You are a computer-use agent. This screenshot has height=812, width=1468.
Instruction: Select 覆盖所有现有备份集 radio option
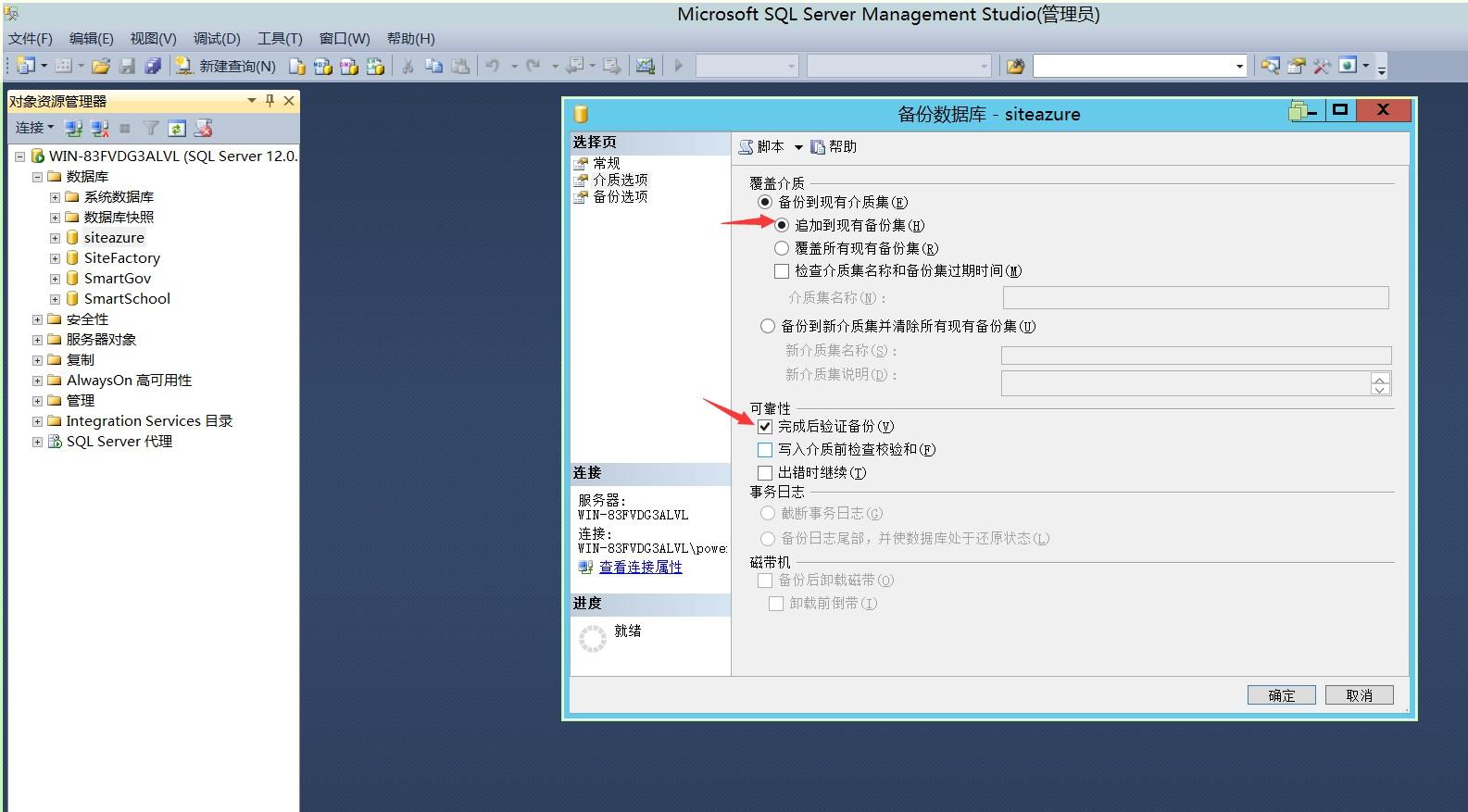click(782, 248)
